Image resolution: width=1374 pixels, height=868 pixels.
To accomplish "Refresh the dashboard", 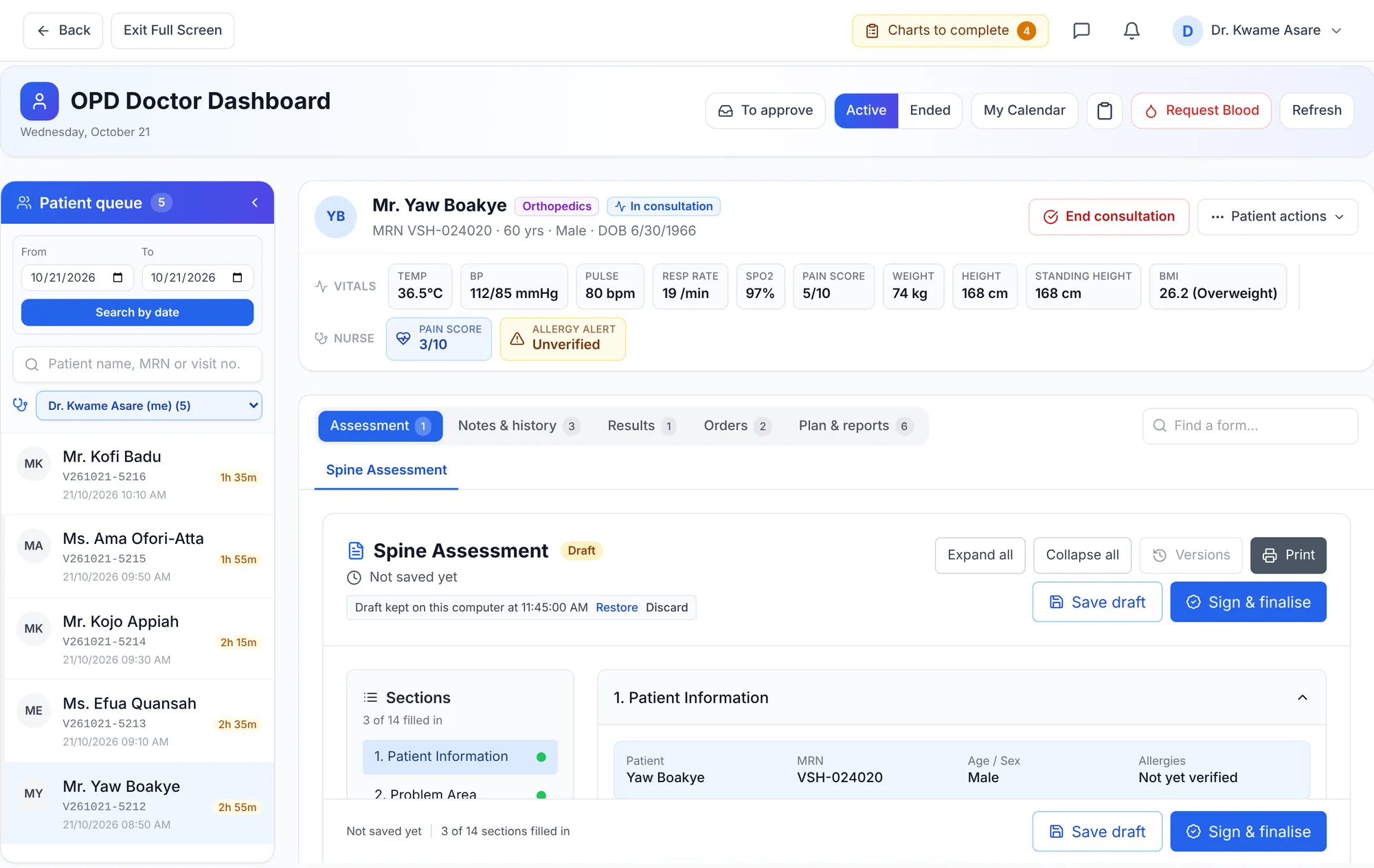I will coord(1316,111).
